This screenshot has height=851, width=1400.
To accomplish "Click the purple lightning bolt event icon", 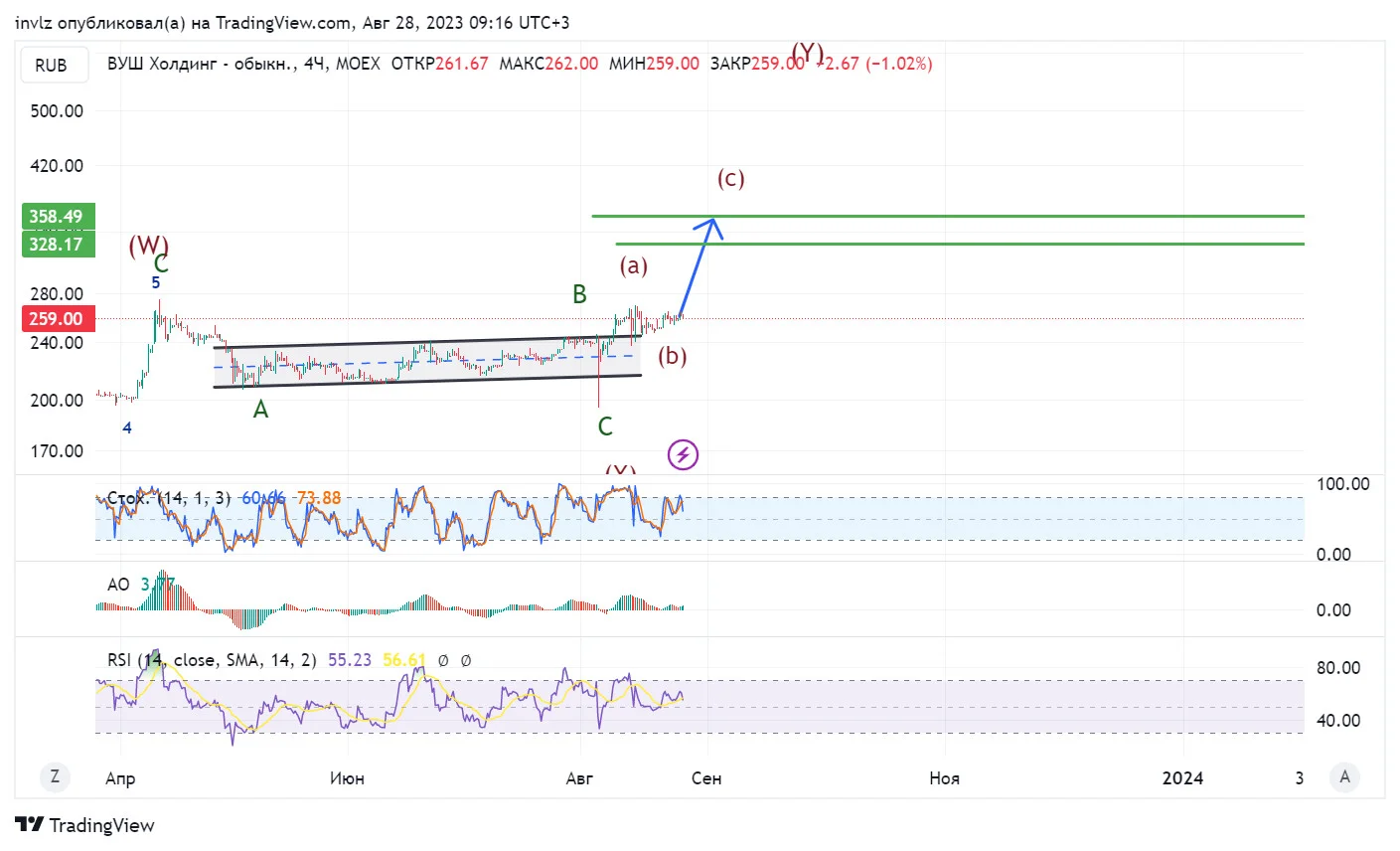I will [x=683, y=455].
